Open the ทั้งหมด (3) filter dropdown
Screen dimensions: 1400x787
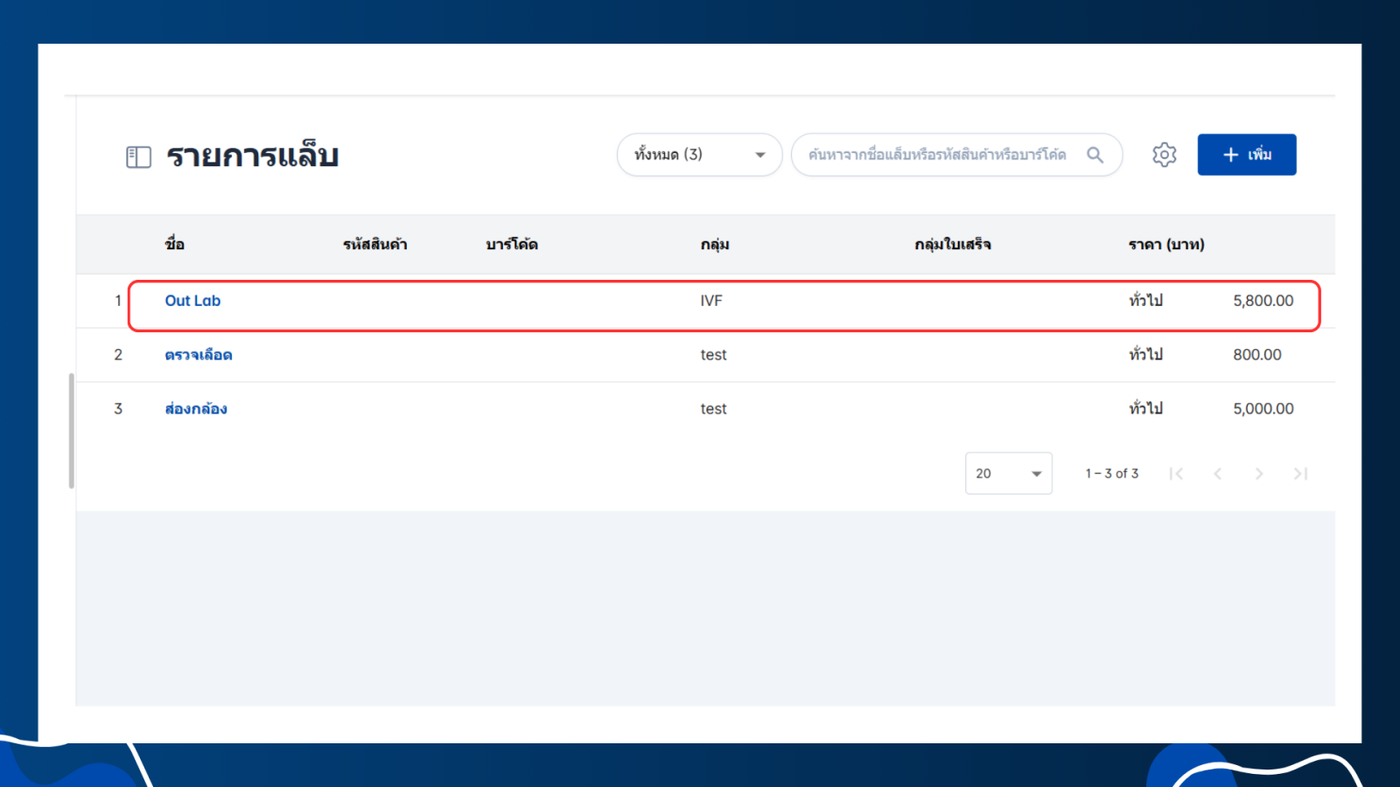pyautogui.click(x=699, y=155)
